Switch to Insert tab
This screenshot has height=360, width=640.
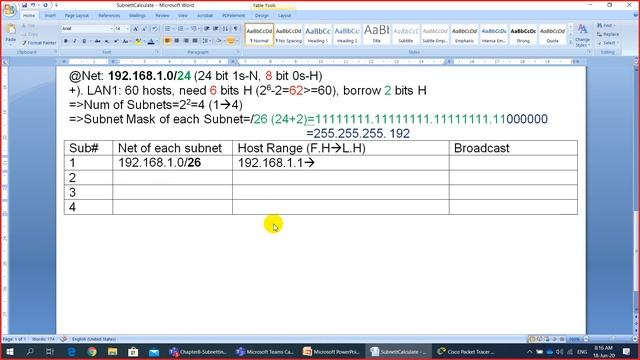50,16
